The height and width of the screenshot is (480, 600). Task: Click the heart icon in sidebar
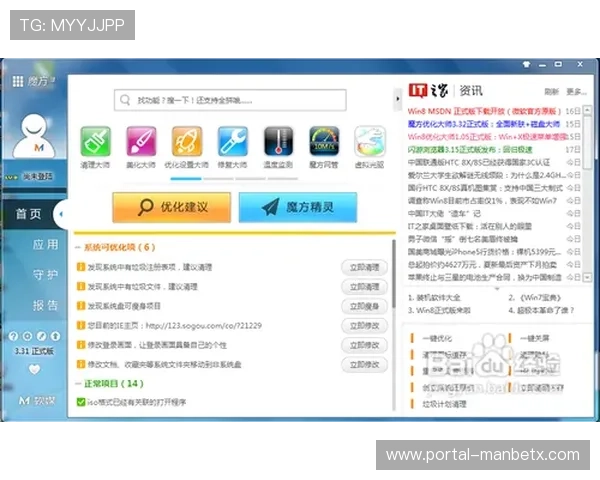(34, 369)
